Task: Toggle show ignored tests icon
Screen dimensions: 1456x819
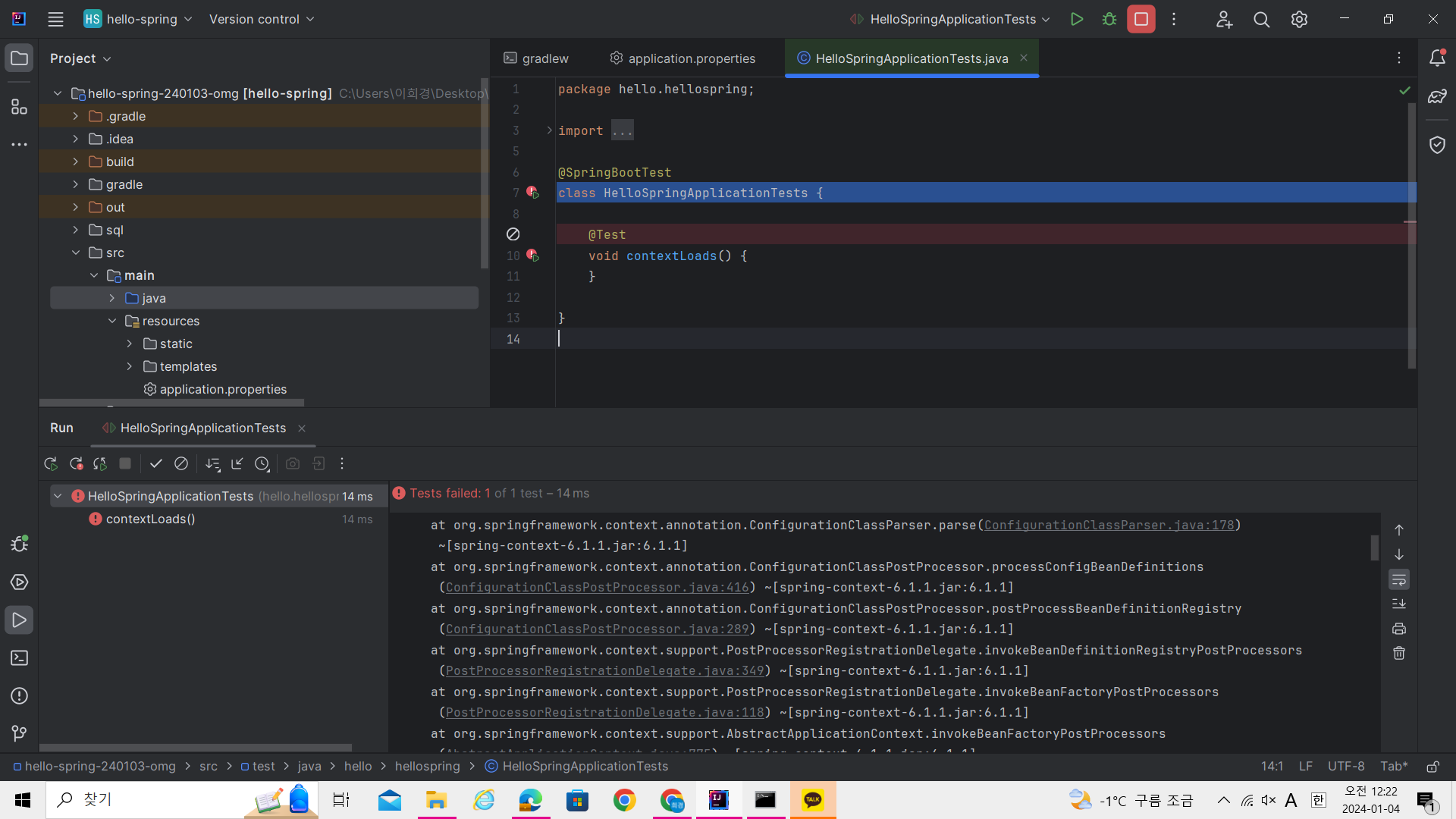Action: (181, 463)
